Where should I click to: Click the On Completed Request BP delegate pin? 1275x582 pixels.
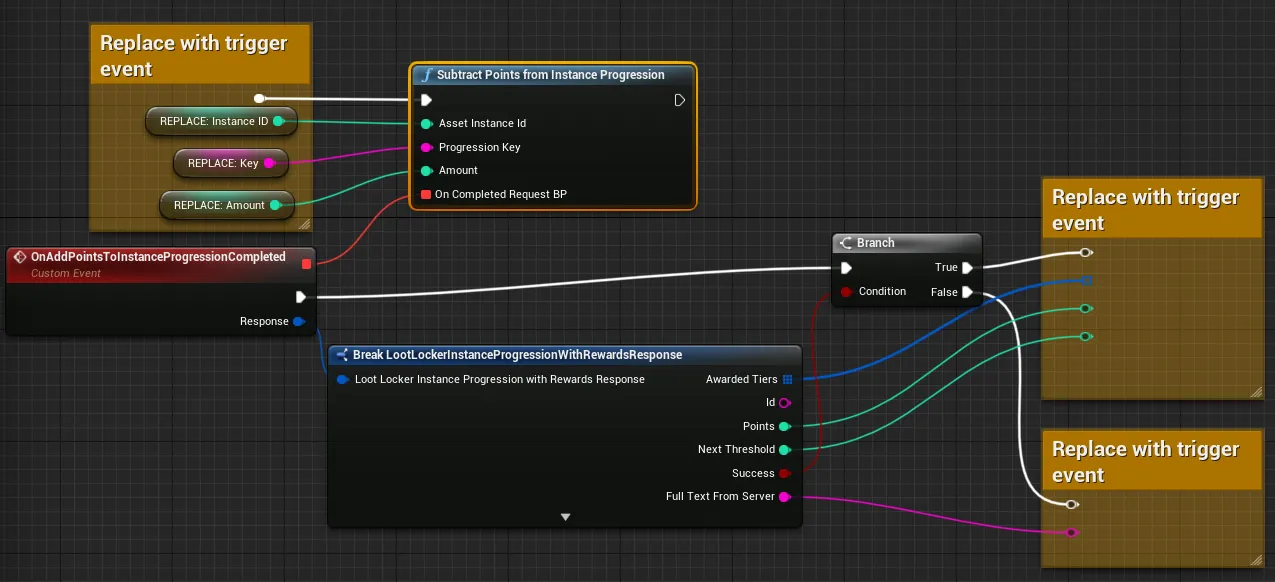click(426, 194)
